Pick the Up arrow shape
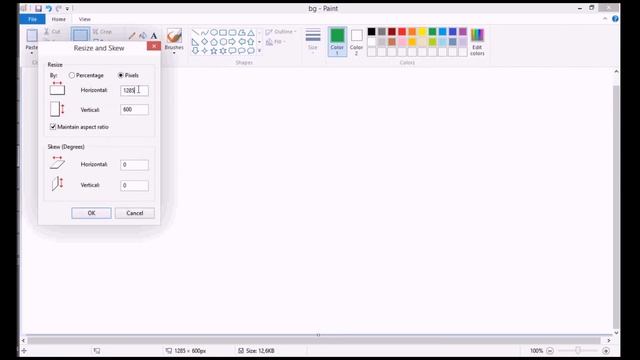 [x=251, y=42]
